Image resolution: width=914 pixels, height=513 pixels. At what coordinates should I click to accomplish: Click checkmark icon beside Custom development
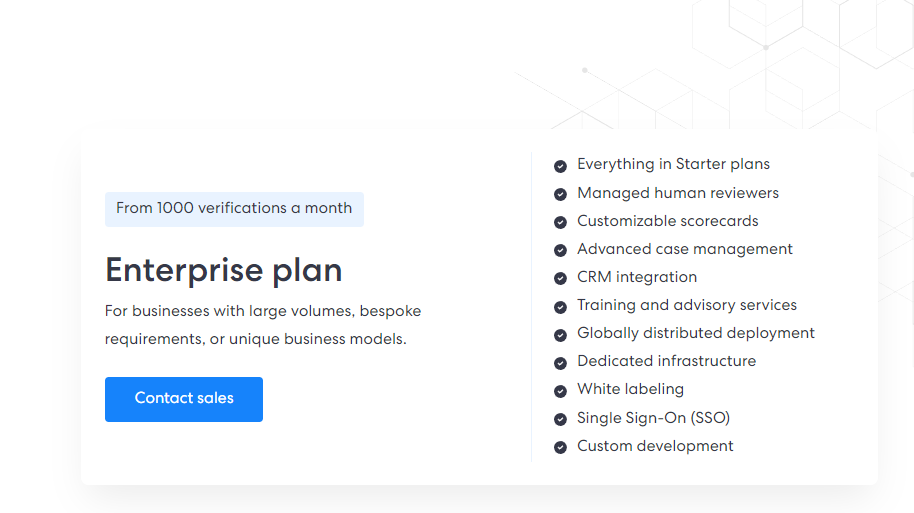(560, 447)
